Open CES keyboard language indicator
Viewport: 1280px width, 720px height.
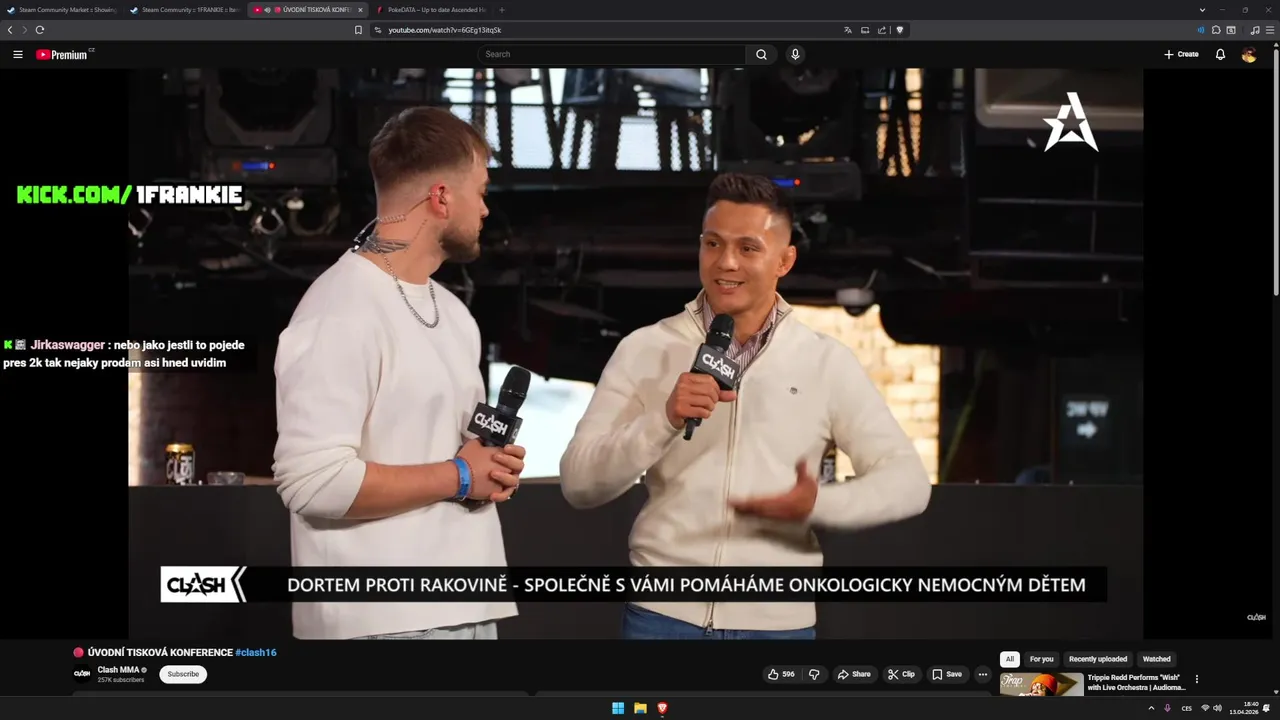[x=1187, y=708]
